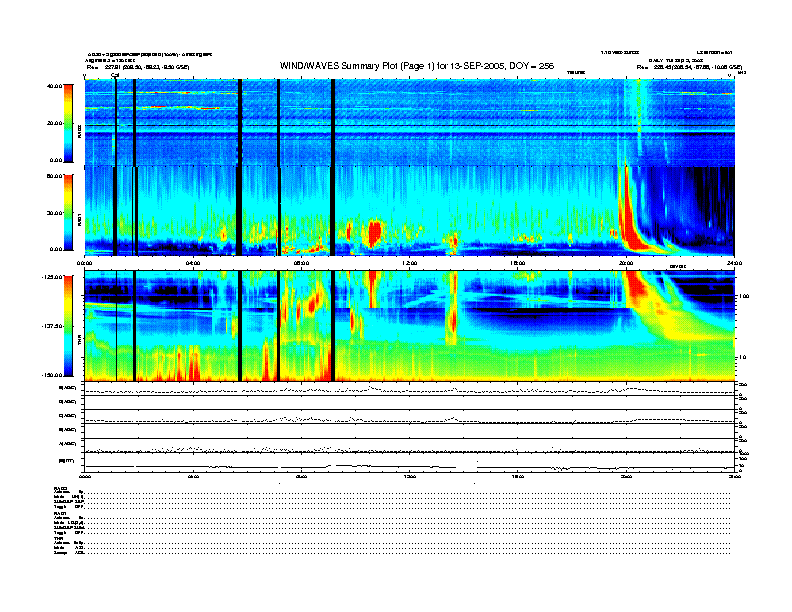The width and height of the screenshot is (792, 612).
Task: Click the 08:00 label under the bottom line plots
Action: click(x=301, y=476)
